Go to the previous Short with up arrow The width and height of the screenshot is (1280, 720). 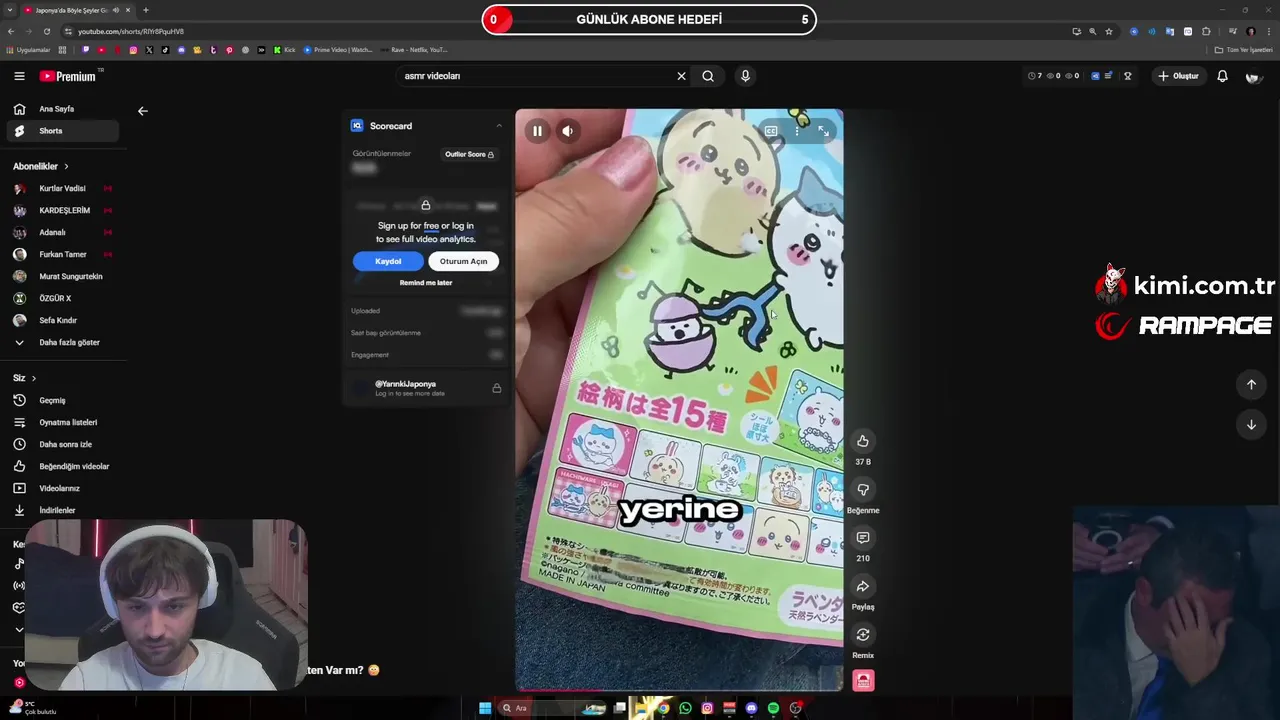coord(1251,384)
